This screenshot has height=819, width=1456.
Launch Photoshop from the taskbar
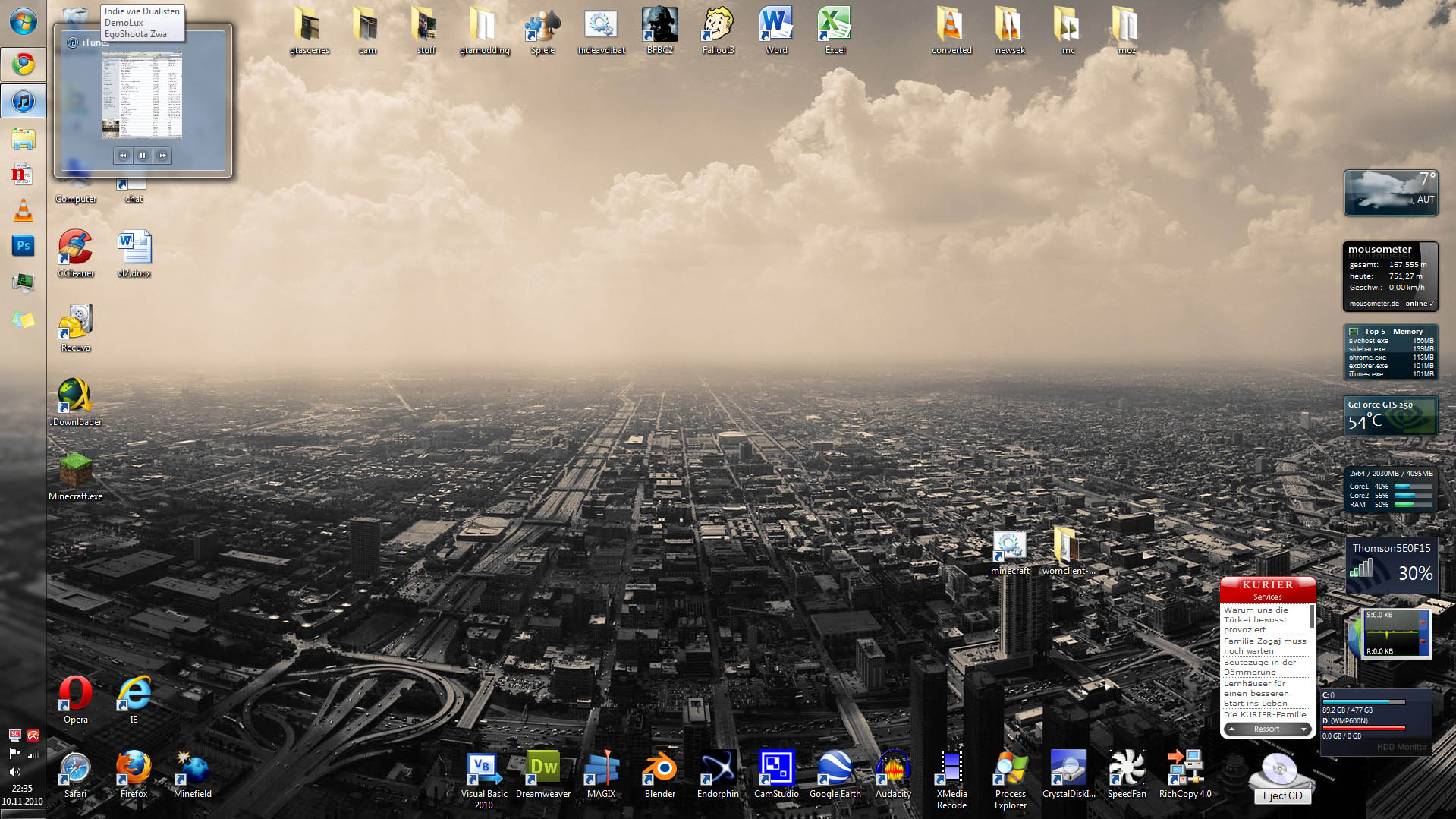(x=23, y=246)
